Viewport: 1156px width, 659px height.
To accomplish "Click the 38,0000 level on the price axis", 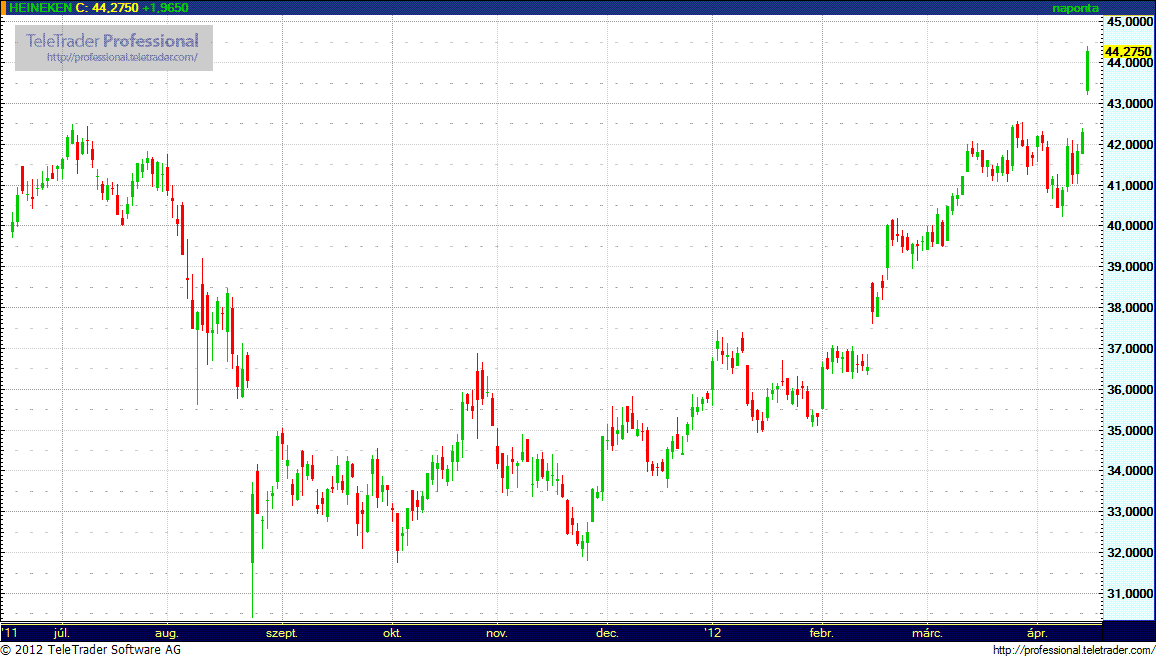I will tap(1129, 308).
